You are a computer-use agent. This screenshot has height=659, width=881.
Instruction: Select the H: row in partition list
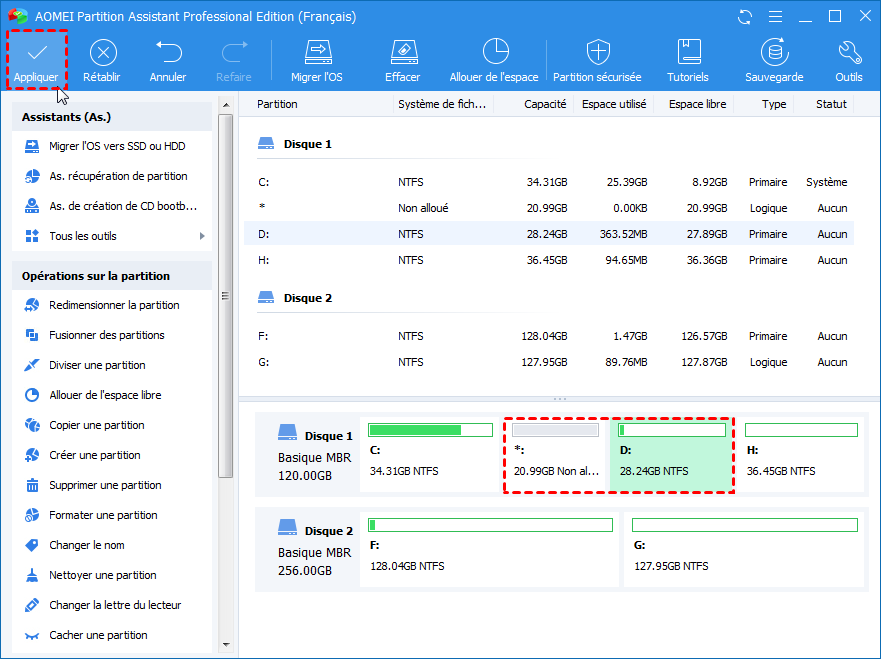tap(548, 260)
